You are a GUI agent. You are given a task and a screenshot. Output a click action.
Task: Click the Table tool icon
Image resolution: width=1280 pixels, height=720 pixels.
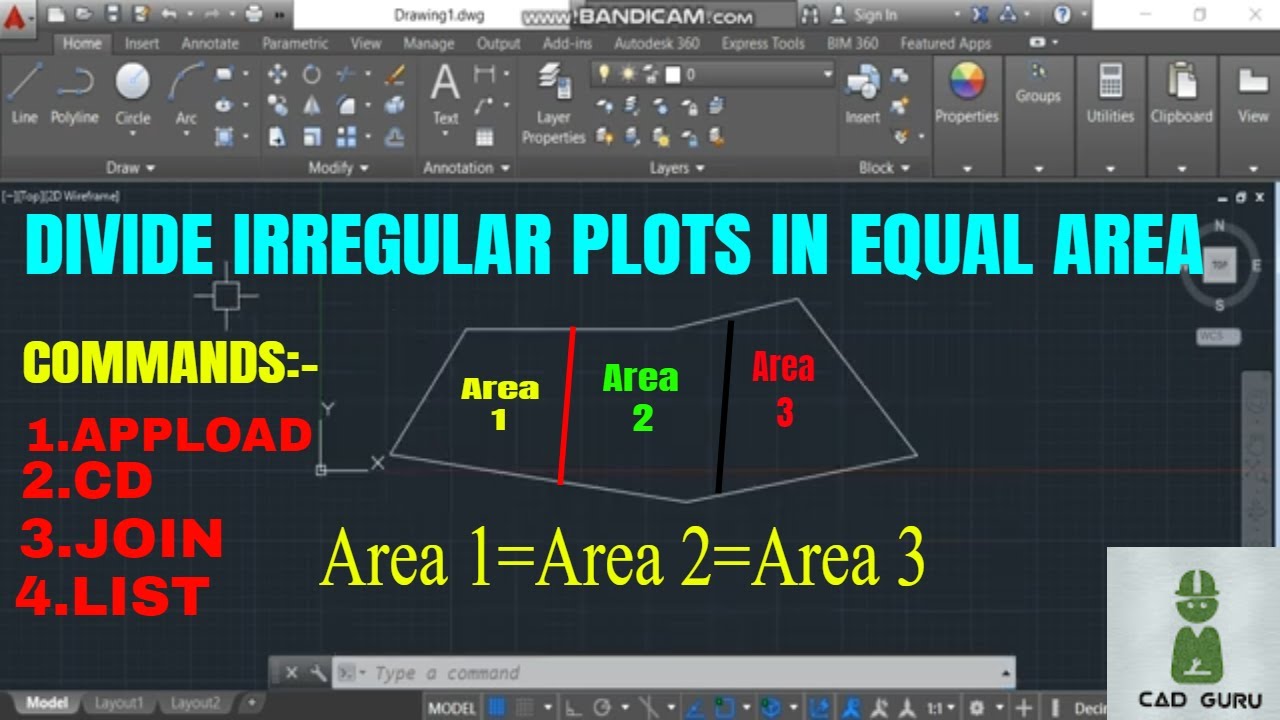(x=485, y=137)
